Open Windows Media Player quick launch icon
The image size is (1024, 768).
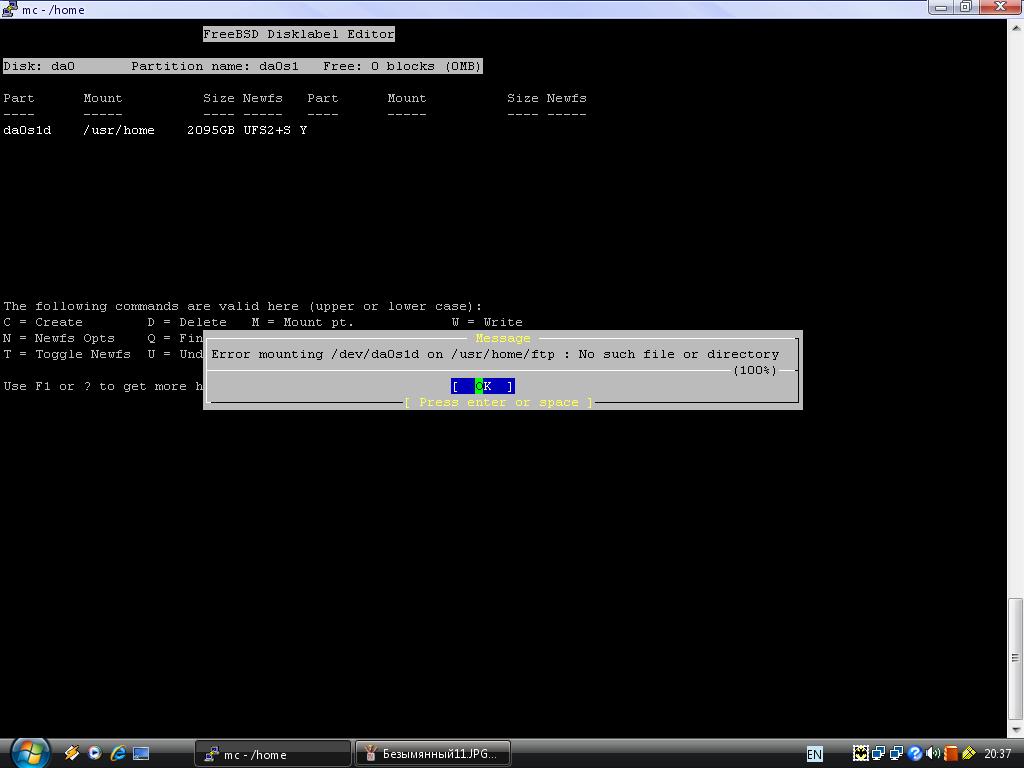[95, 753]
